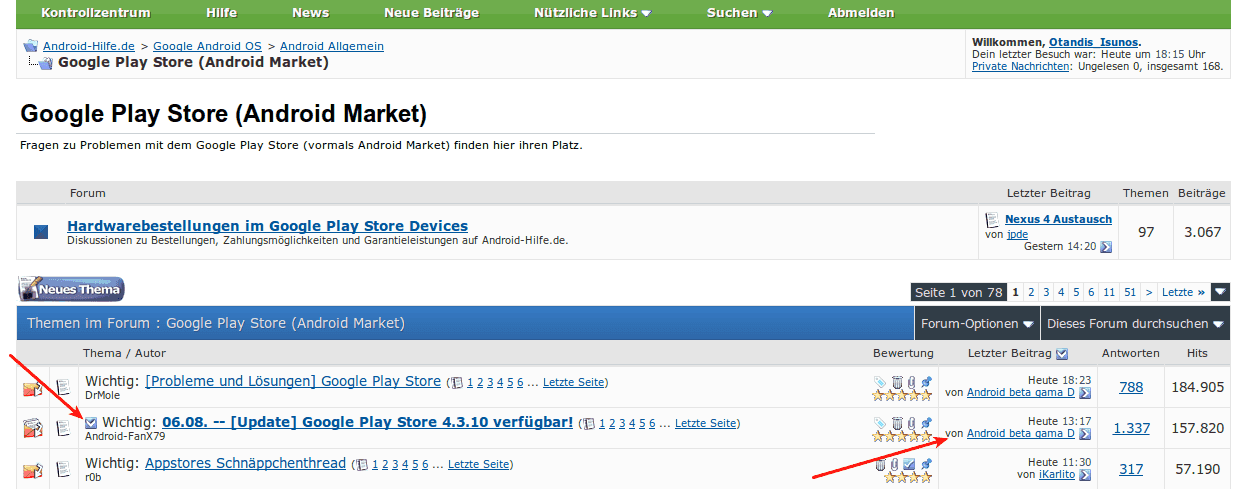
Task: Click the tag icon in the Play Store 4.3.10 thread row
Action: click(879, 423)
